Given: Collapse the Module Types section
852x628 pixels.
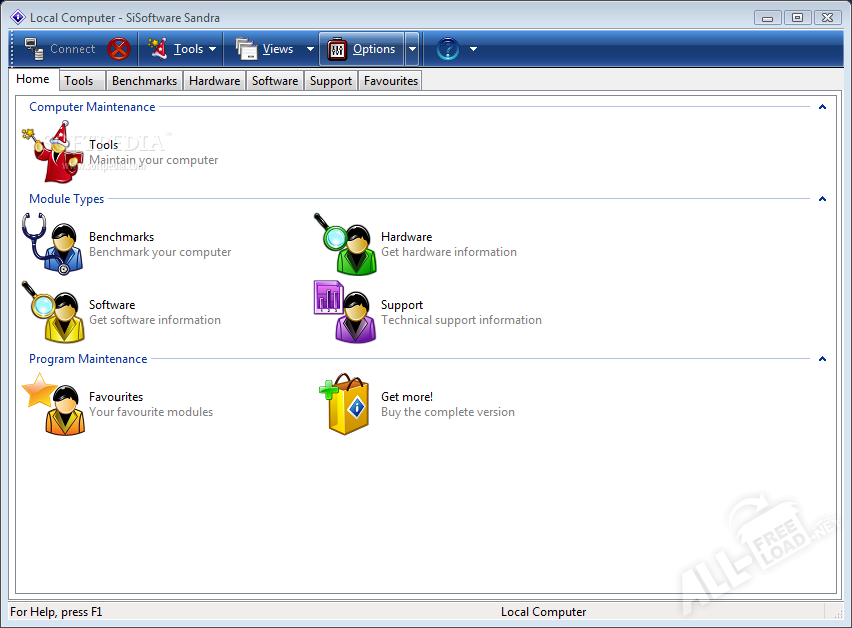Looking at the screenshot, I should [822, 199].
